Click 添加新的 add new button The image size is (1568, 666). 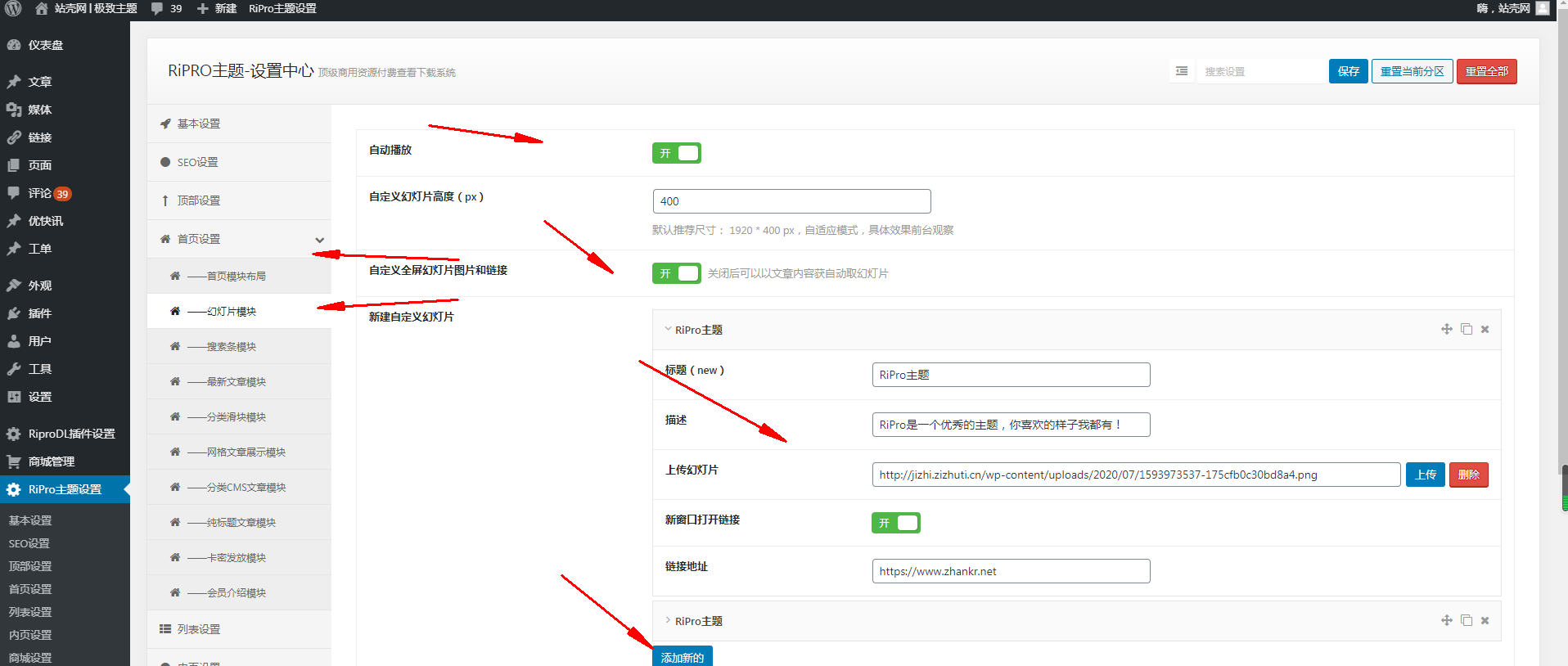[683, 657]
